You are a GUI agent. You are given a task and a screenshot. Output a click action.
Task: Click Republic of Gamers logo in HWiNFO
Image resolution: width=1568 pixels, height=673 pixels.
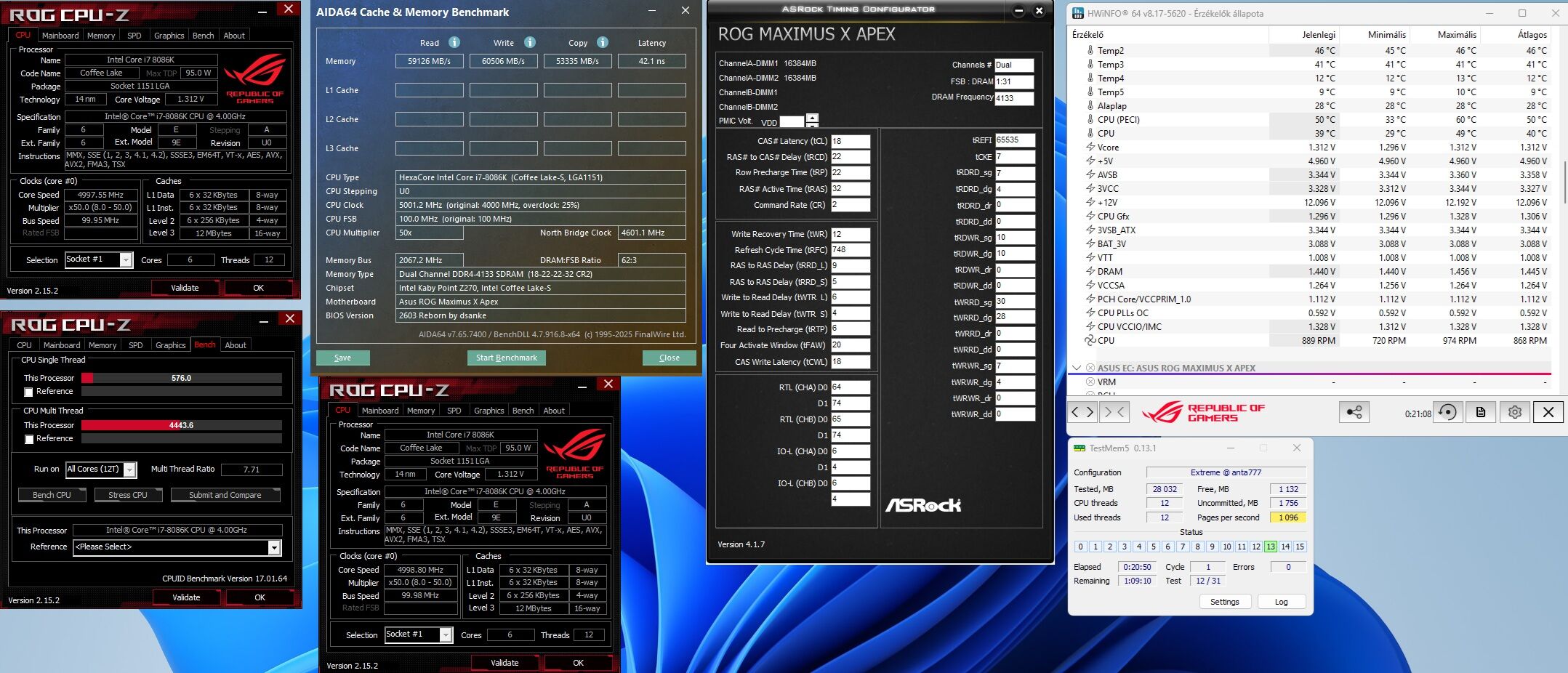pyautogui.click(x=1203, y=412)
